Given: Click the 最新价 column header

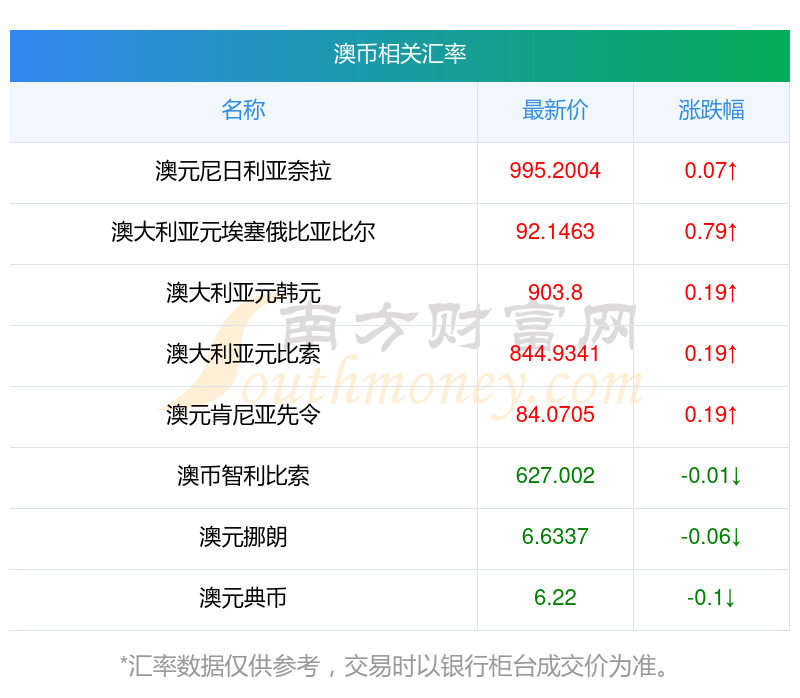Looking at the screenshot, I should [555, 110].
